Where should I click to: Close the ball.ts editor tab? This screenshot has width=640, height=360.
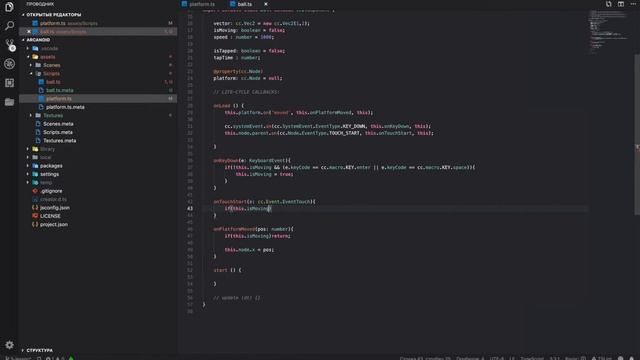click(266, 4)
